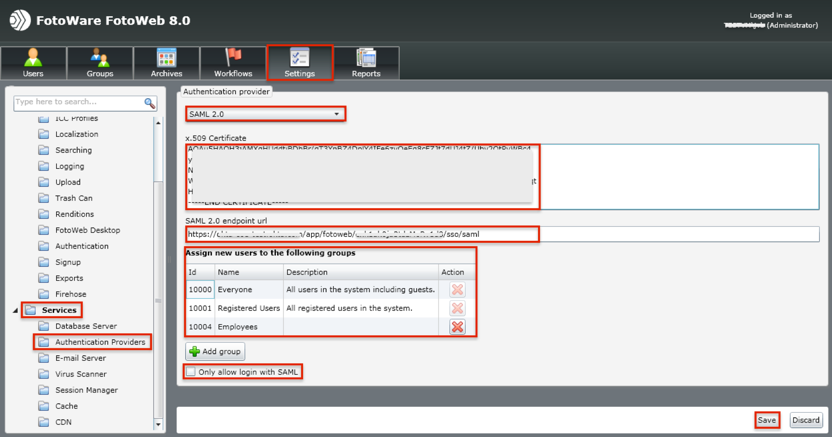Viewport: 832px width, 437px height.
Task: Select Authentication Providers in tree
Action: (100, 342)
